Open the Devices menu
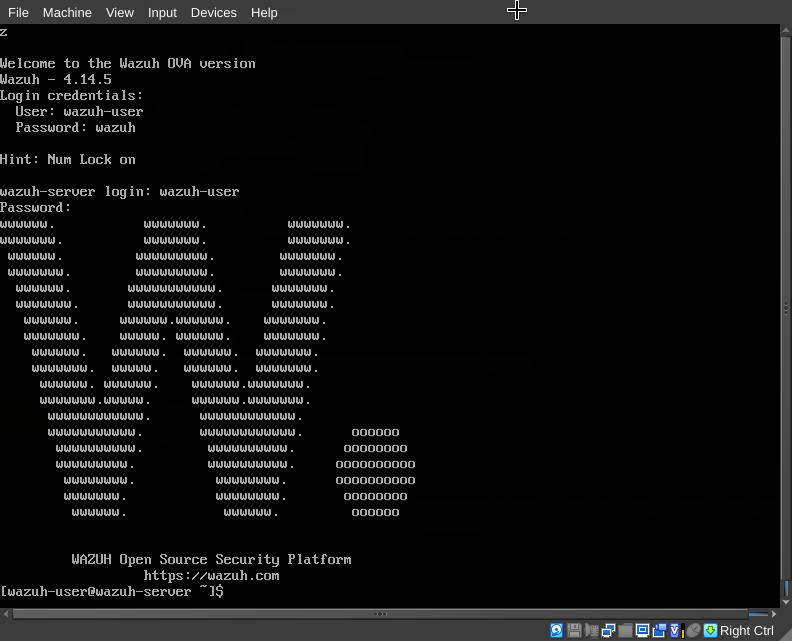792x641 pixels. coord(214,13)
